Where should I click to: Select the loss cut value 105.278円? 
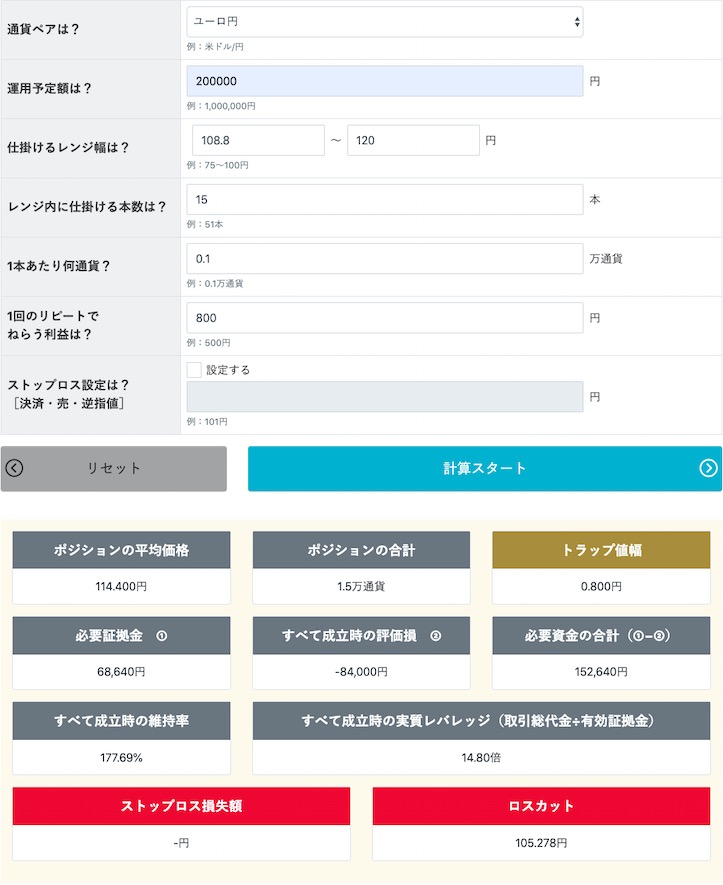[541, 843]
